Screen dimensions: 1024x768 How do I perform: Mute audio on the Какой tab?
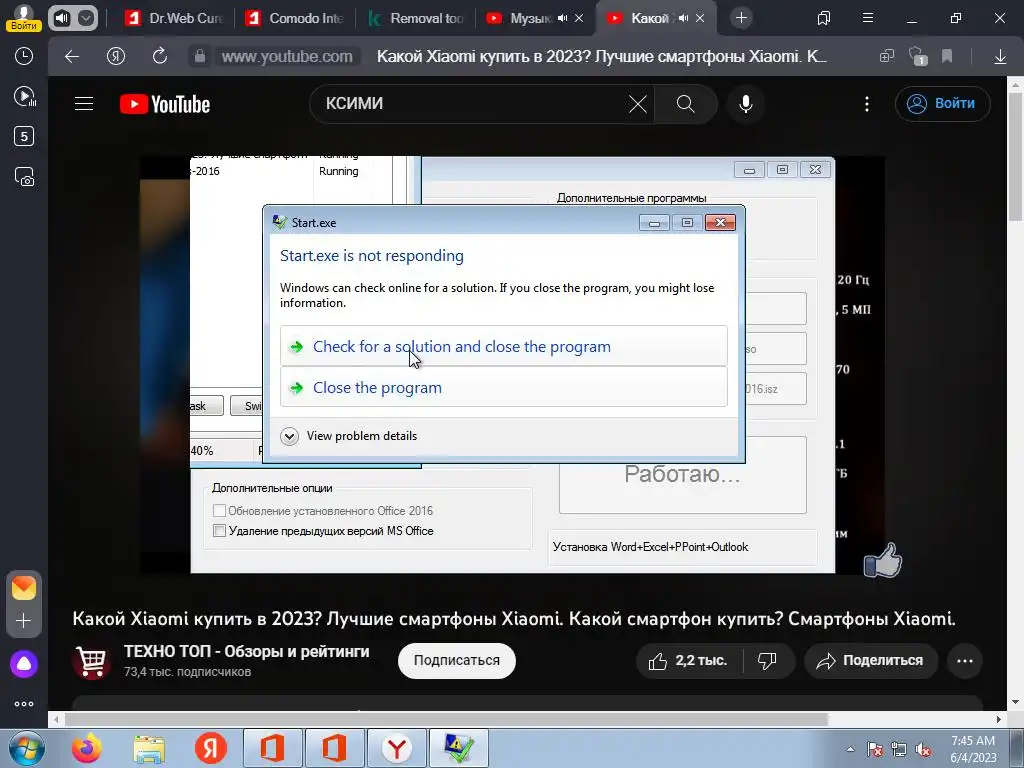(x=683, y=18)
